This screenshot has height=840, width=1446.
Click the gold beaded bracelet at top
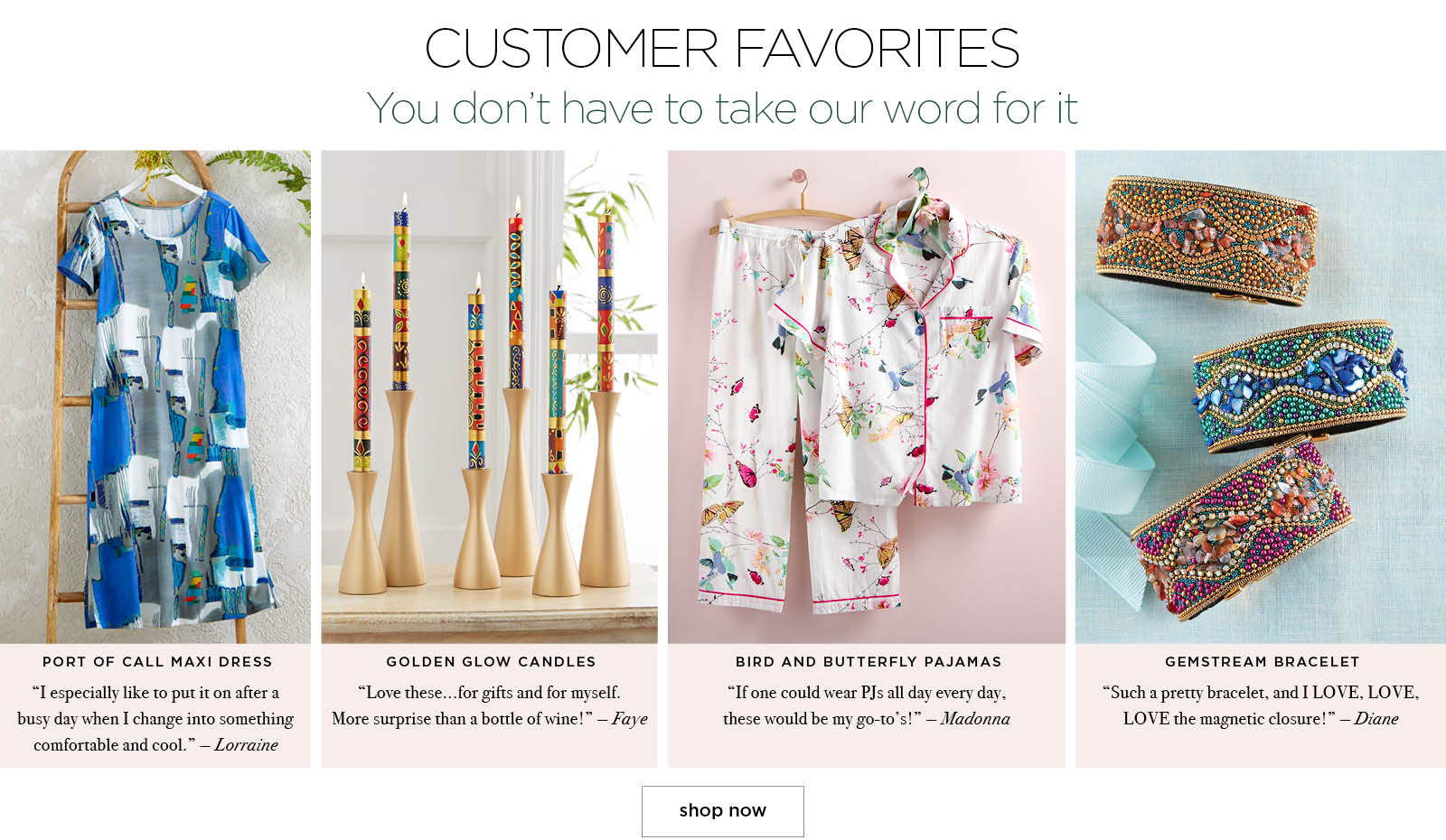click(x=1207, y=239)
